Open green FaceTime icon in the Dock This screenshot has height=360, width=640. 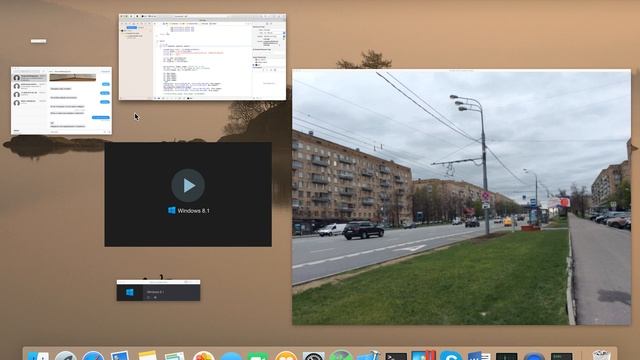click(258, 356)
